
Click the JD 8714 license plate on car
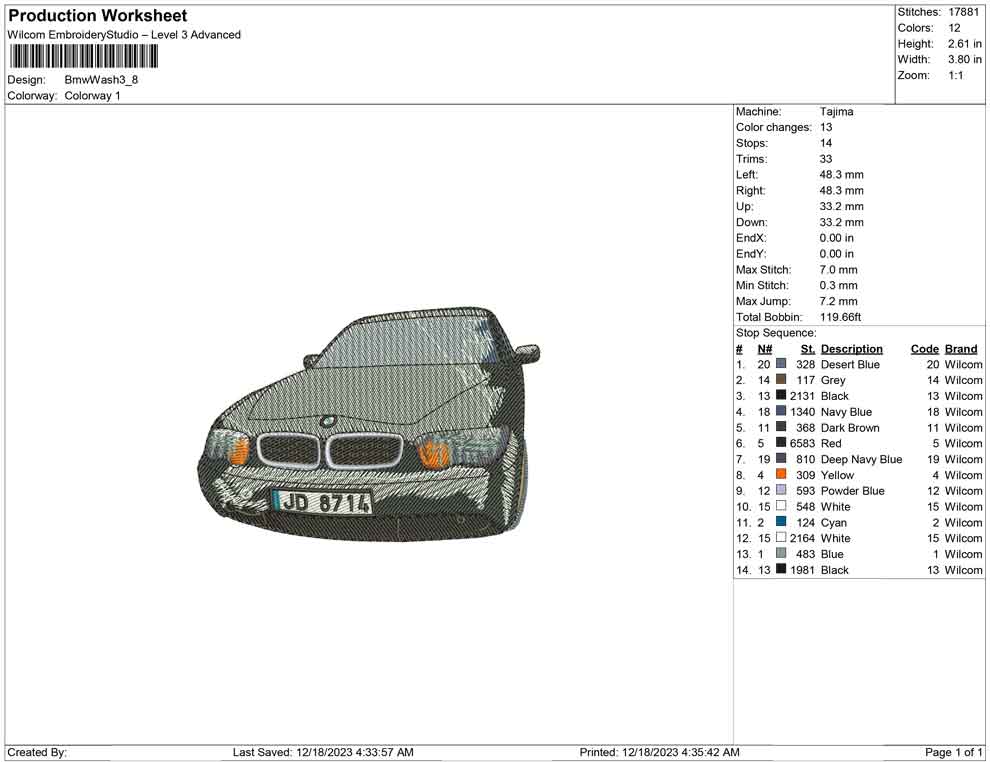pyautogui.click(x=323, y=502)
